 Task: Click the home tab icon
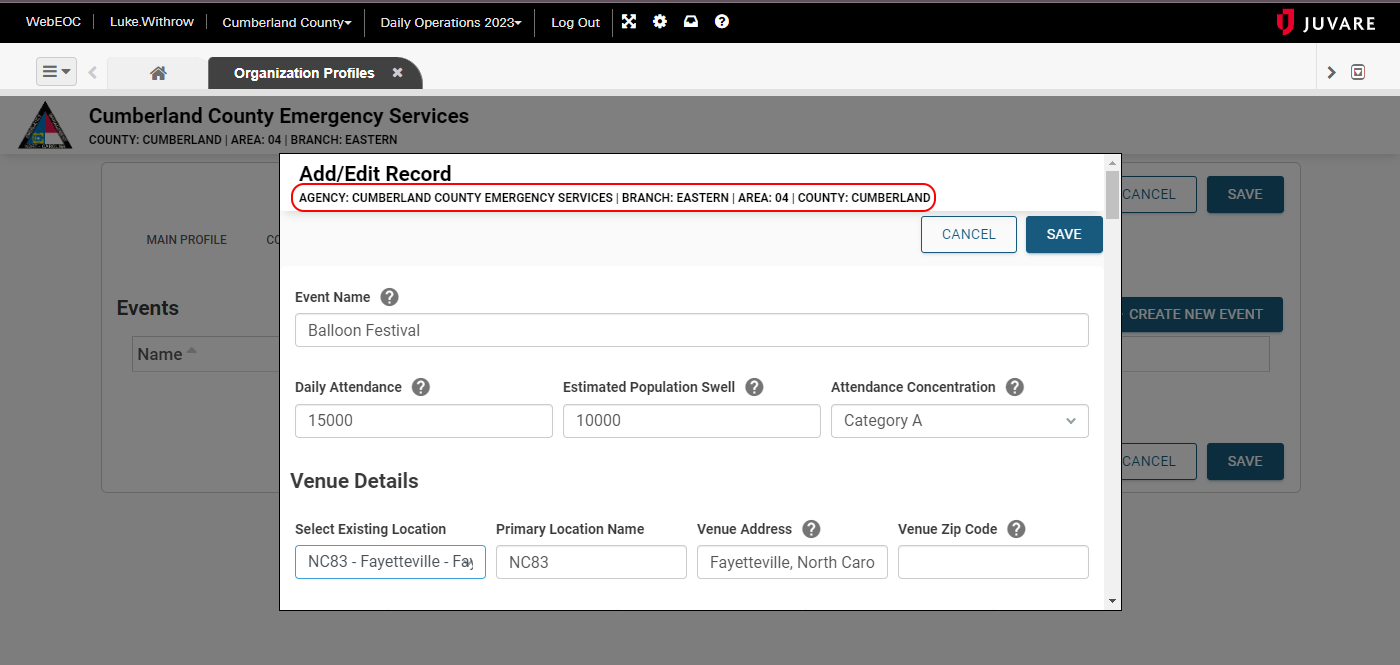coord(158,71)
